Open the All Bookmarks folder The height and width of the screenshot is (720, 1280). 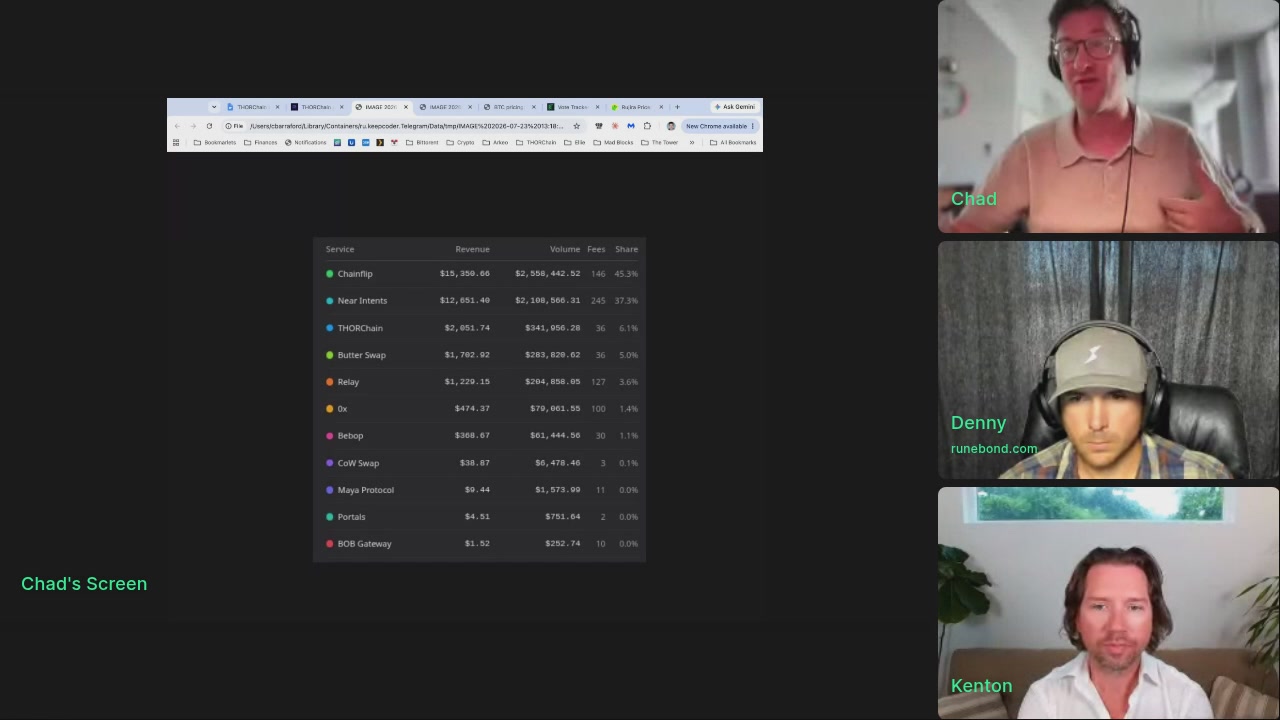click(x=733, y=143)
